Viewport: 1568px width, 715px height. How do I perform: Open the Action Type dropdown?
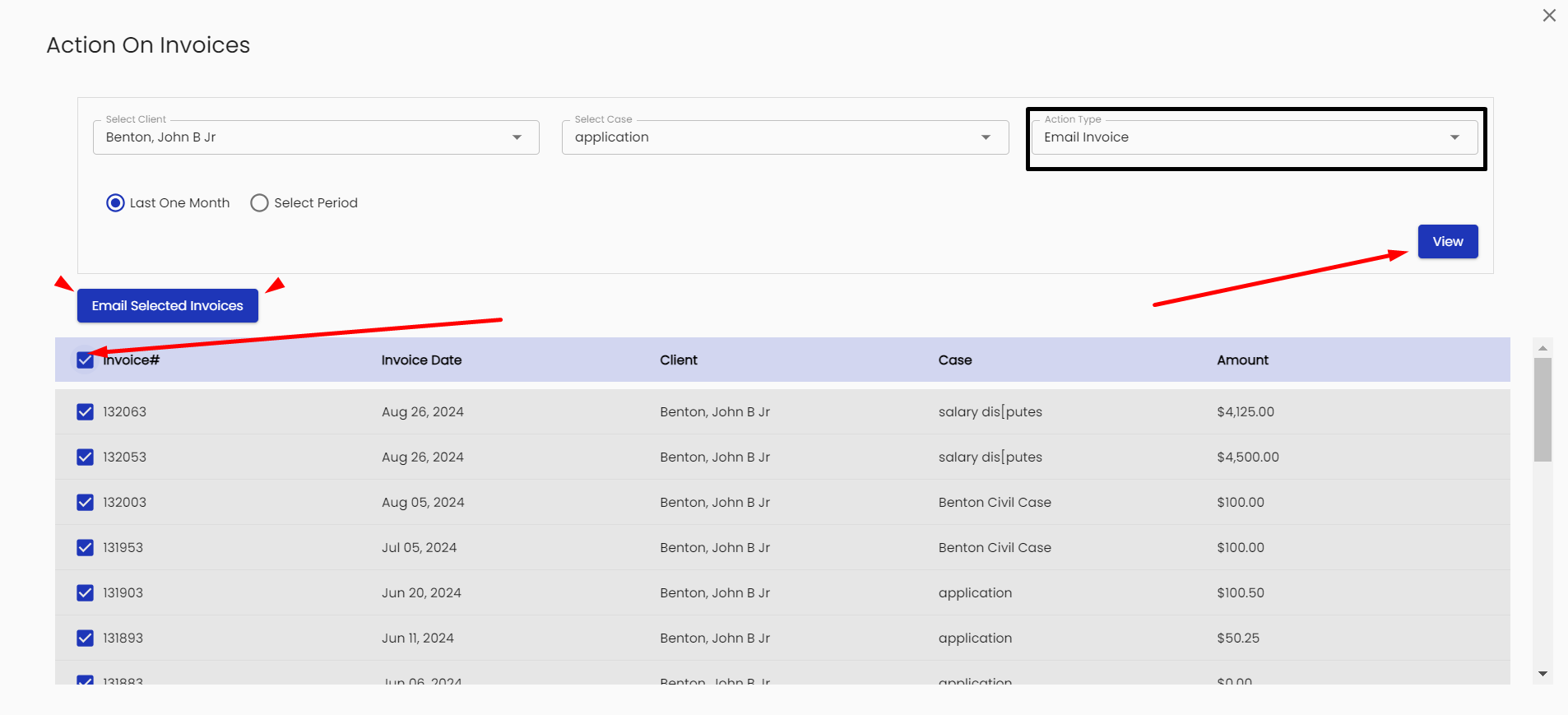pos(1254,137)
